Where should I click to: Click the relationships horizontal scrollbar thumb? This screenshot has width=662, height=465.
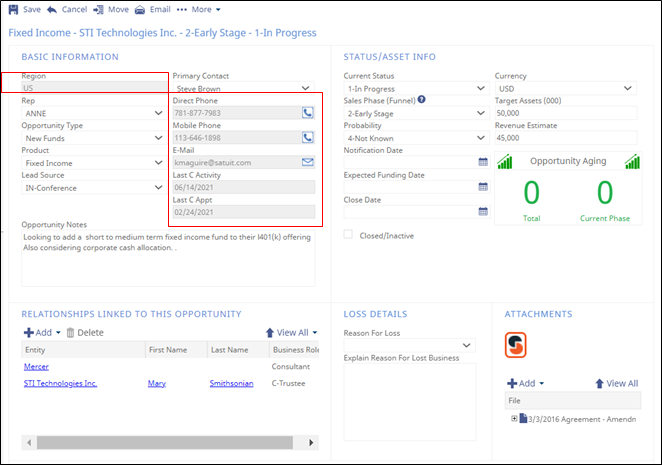pos(165,443)
